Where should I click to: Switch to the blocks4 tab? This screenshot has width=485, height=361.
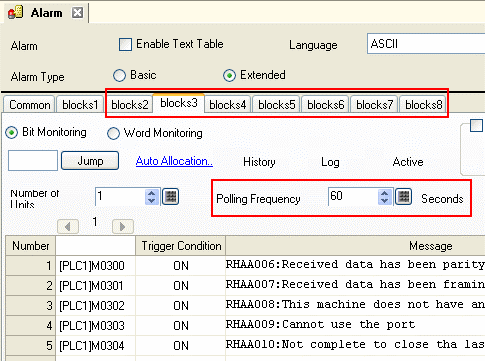coord(227,105)
